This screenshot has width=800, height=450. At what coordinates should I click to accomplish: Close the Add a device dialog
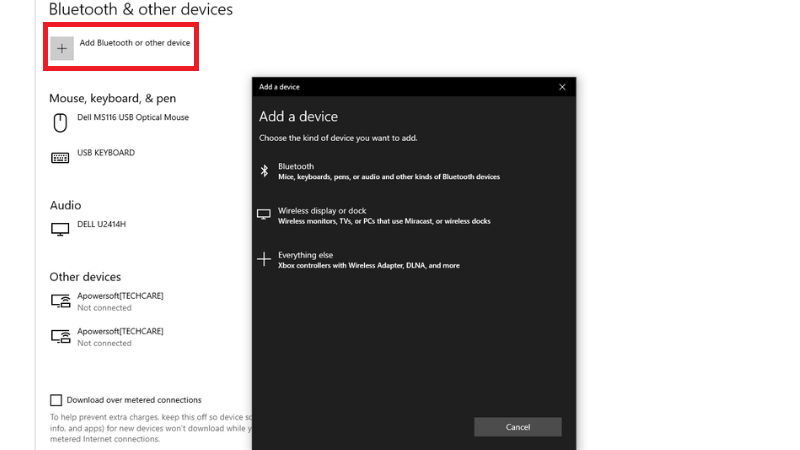click(x=562, y=87)
